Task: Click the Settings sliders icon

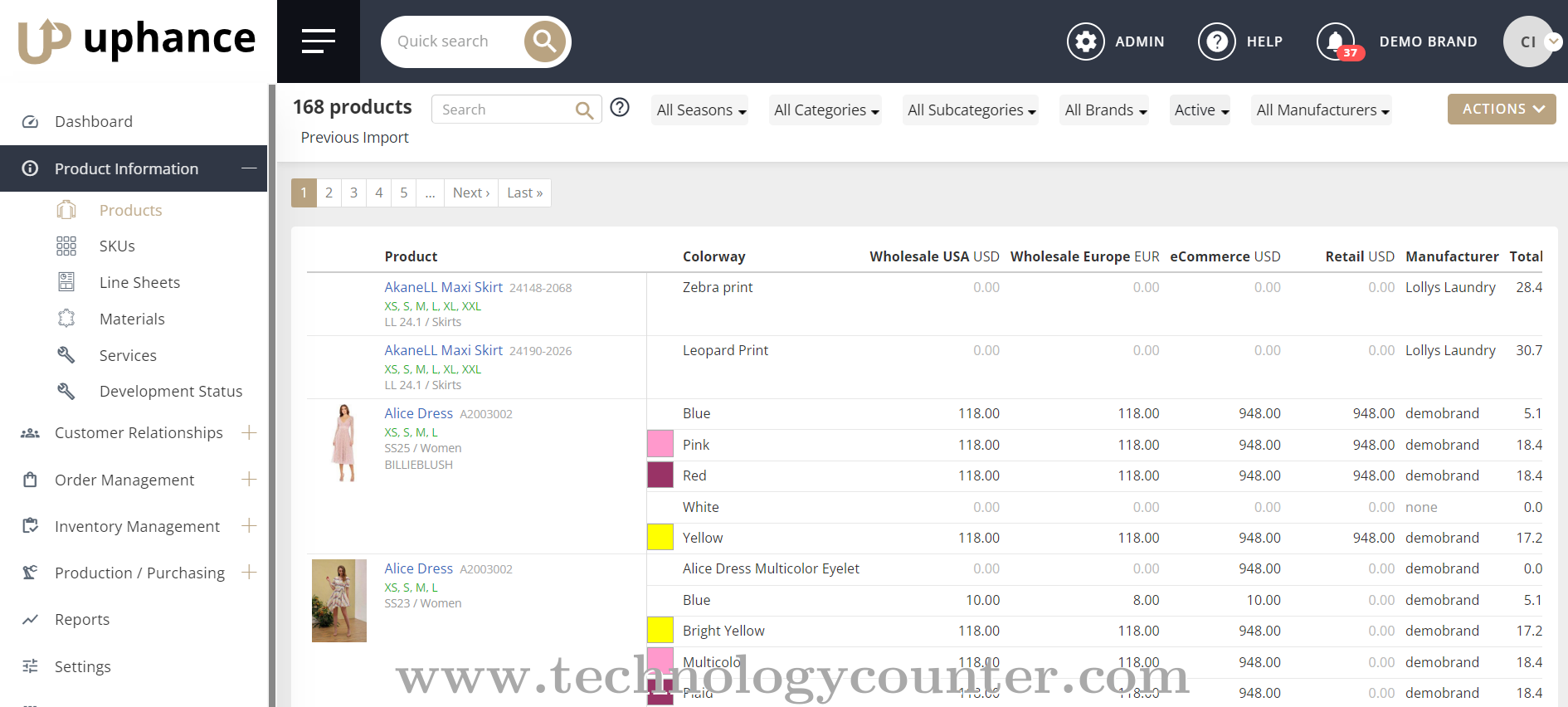Action: pos(30,666)
